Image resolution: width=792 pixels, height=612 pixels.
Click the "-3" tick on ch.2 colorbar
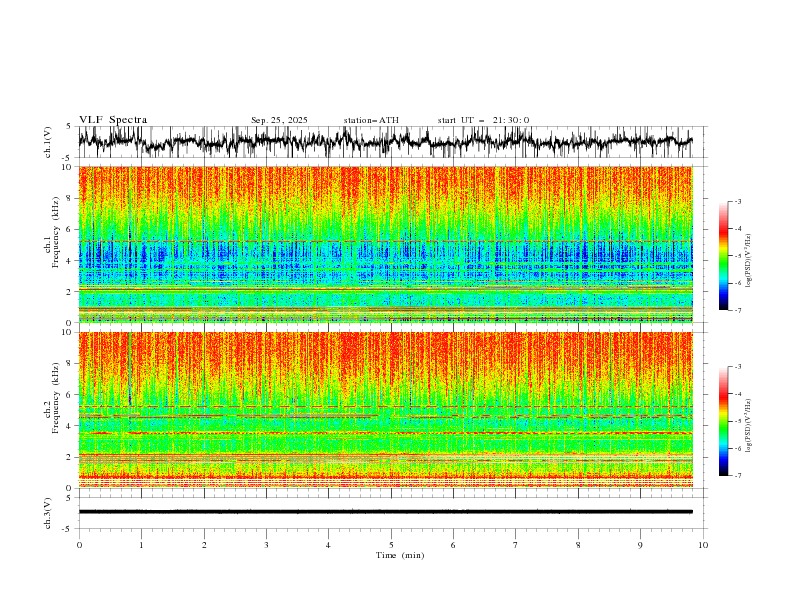(x=738, y=367)
